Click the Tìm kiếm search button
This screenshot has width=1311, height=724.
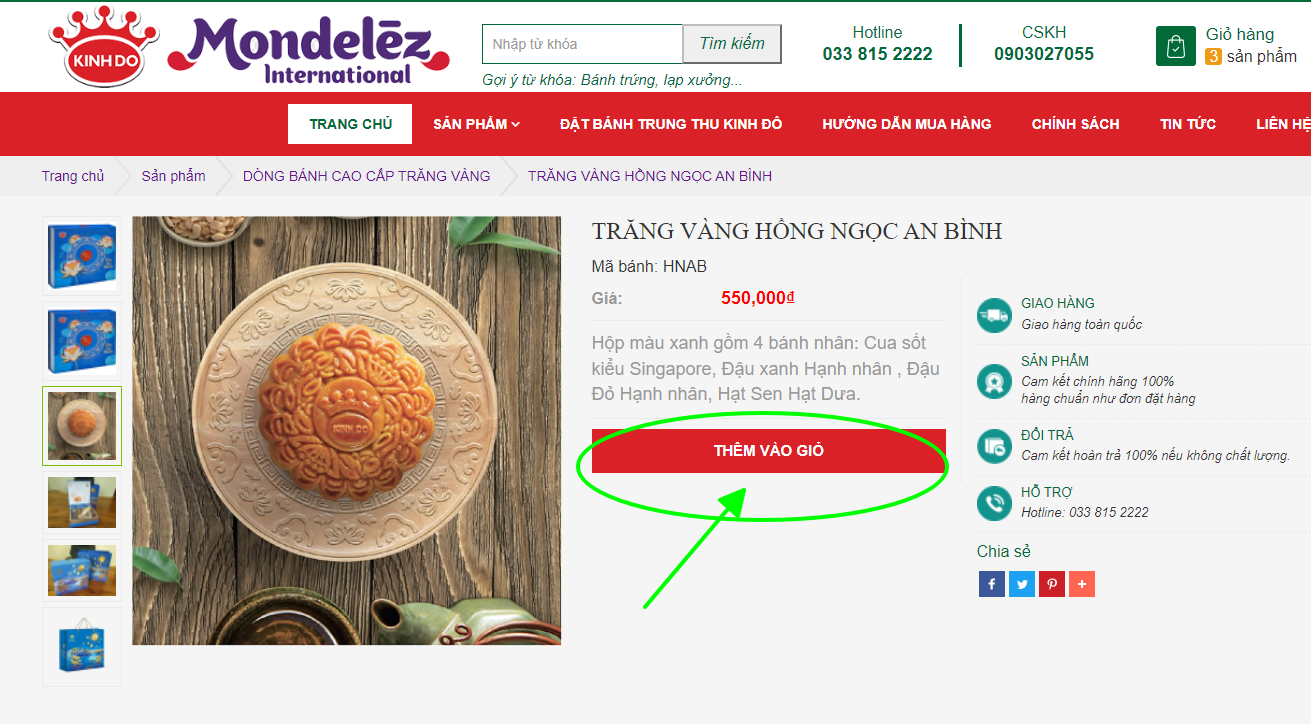732,44
